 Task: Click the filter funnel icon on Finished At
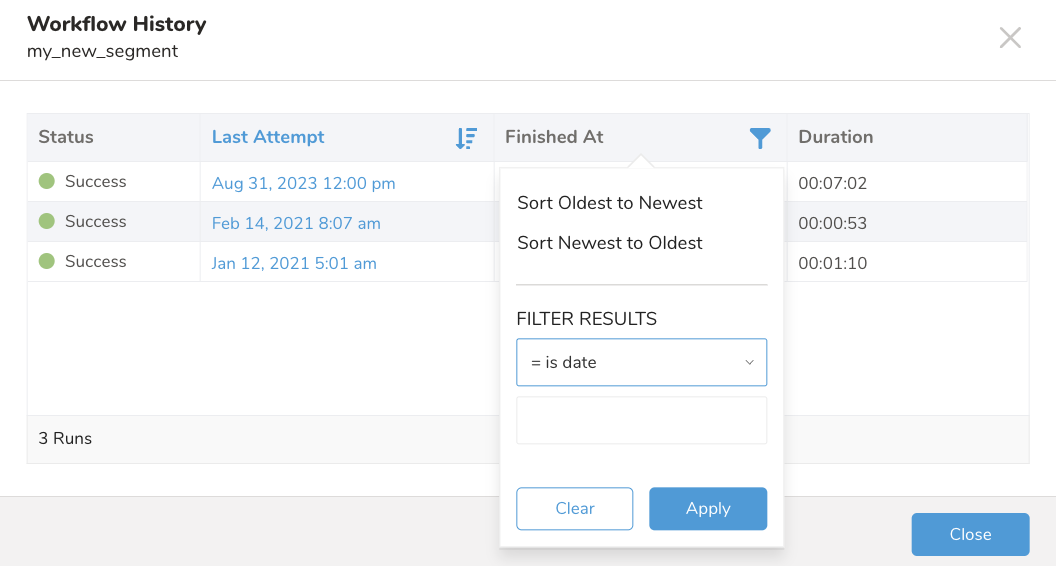click(760, 138)
